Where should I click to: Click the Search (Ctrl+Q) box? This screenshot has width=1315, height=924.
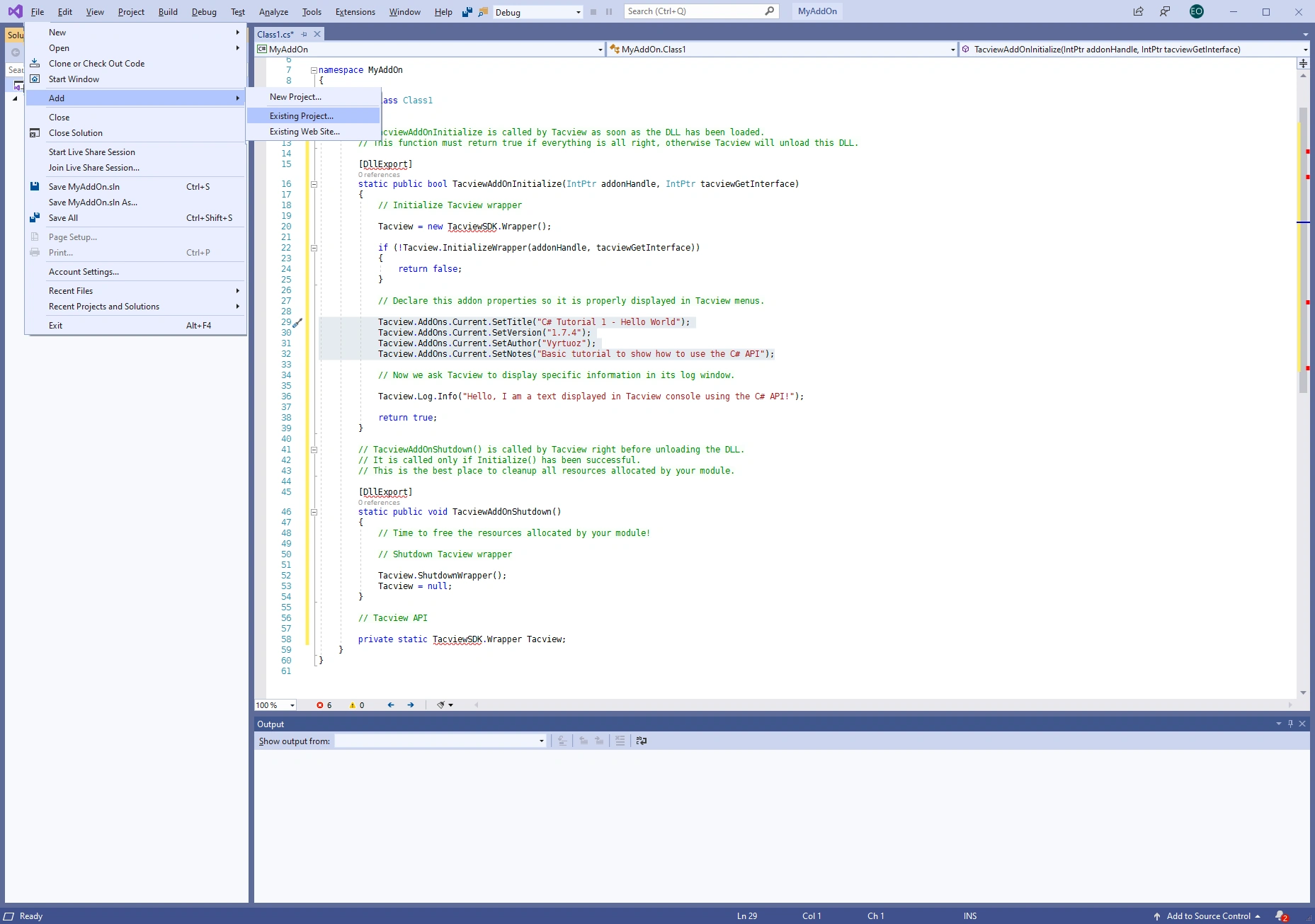[694, 11]
